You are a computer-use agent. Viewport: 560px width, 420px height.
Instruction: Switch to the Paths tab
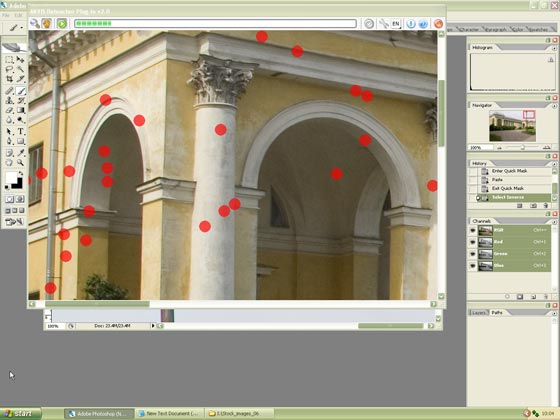click(497, 312)
